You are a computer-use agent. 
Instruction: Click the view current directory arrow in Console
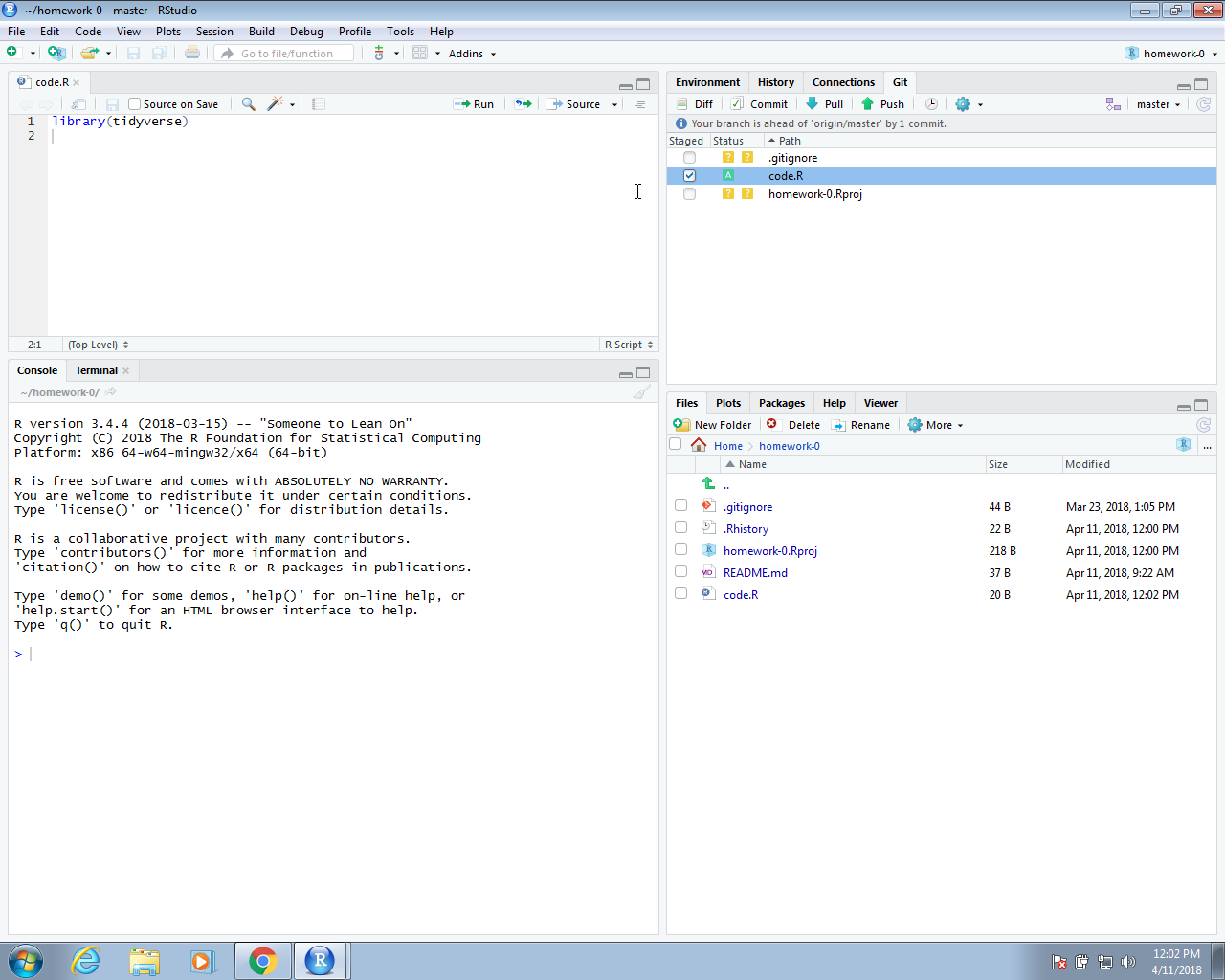pyautogui.click(x=111, y=391)
